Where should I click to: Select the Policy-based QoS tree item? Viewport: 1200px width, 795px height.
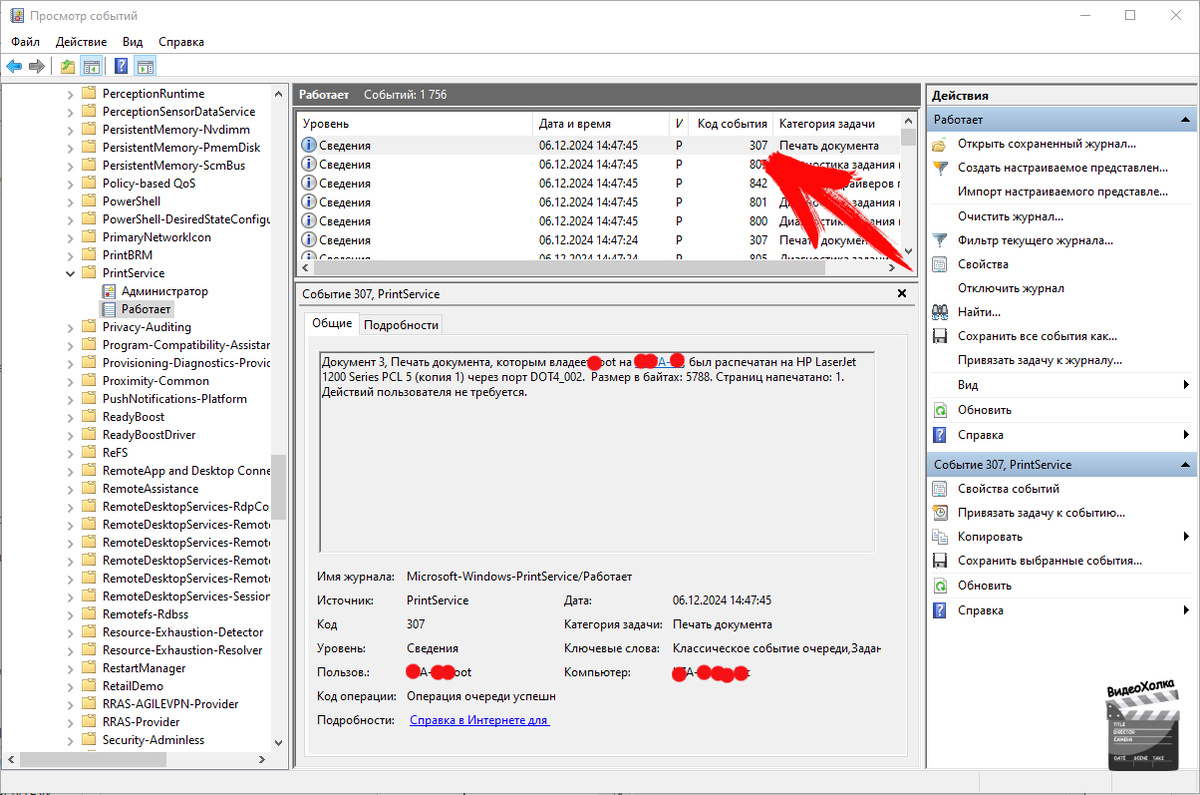pyautogui.click(x=149, y=183)
